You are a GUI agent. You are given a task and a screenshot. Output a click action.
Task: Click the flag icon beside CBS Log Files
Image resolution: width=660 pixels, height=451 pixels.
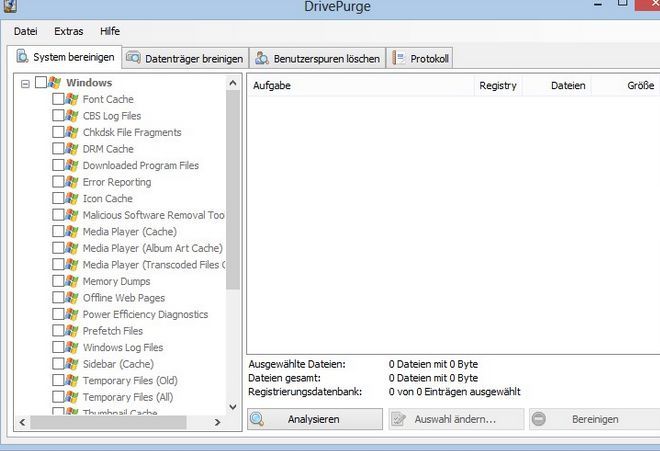click(72, 116)
